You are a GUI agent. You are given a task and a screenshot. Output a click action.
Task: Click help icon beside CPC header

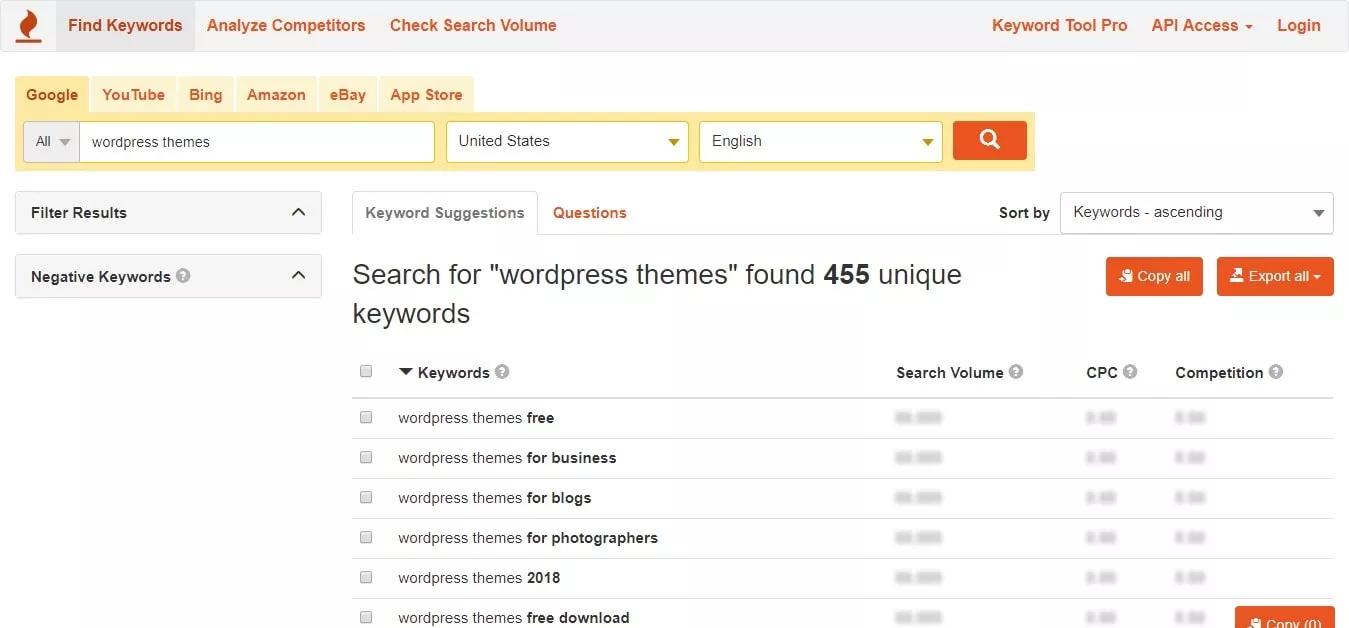click(1130, 372)
